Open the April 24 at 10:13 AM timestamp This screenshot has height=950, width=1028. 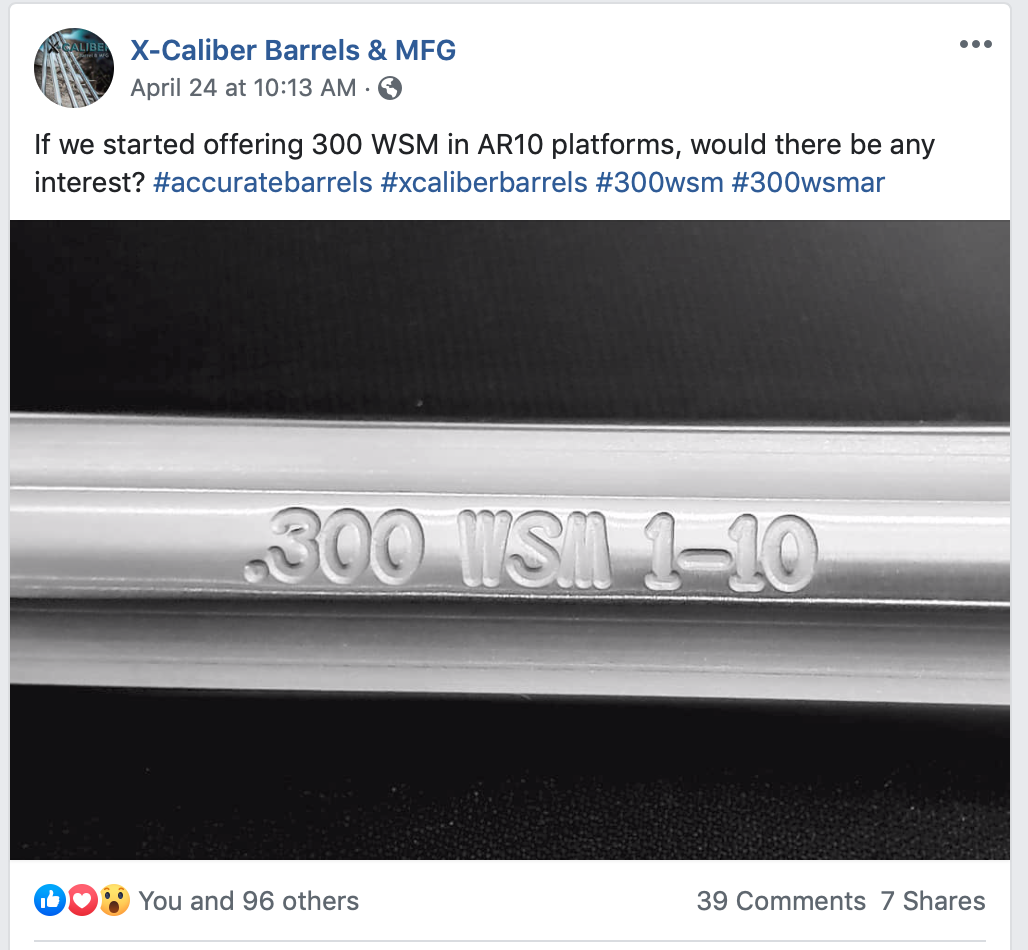[243, 88]
